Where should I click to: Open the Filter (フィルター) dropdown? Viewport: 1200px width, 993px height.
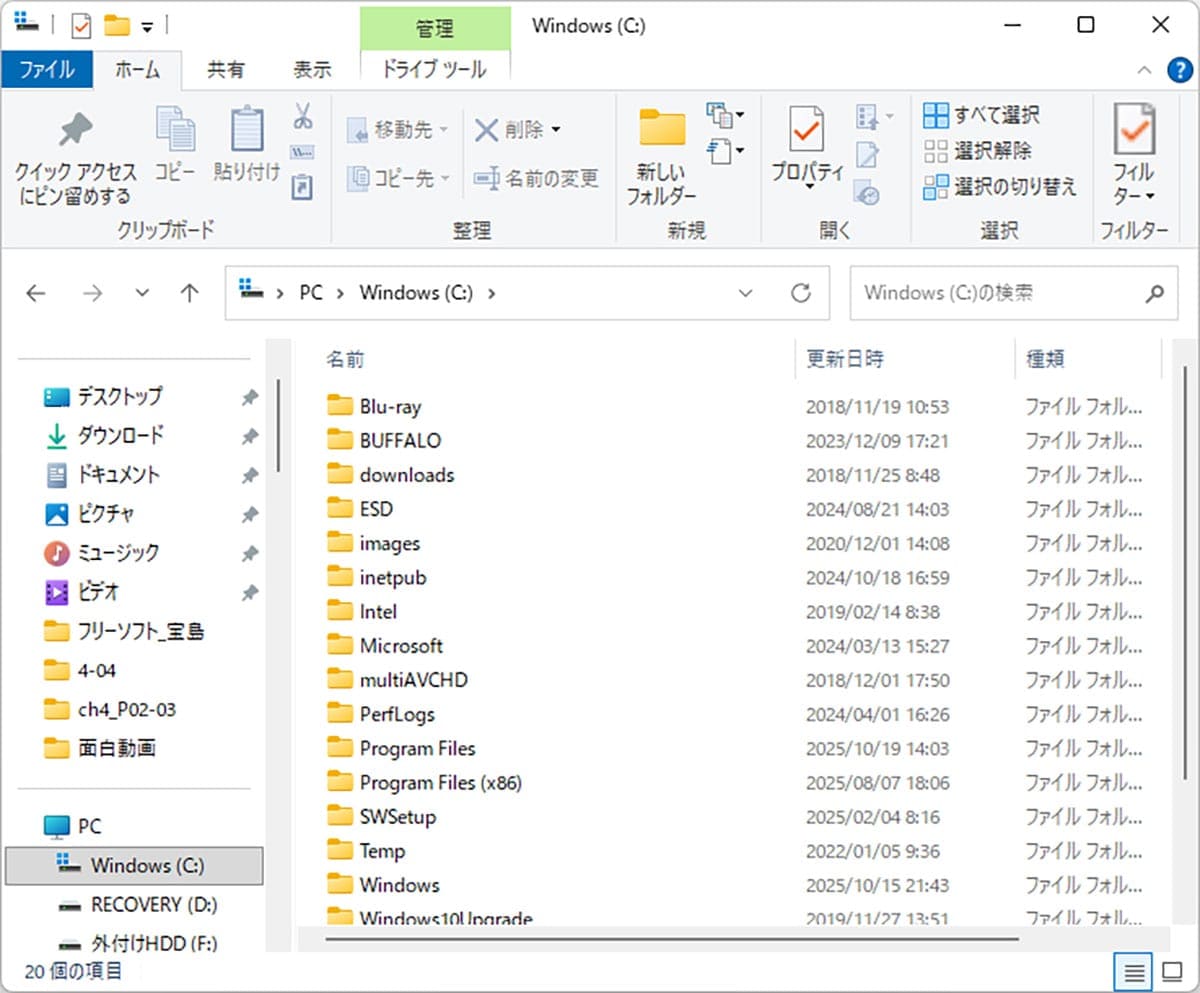point(1134,155)
